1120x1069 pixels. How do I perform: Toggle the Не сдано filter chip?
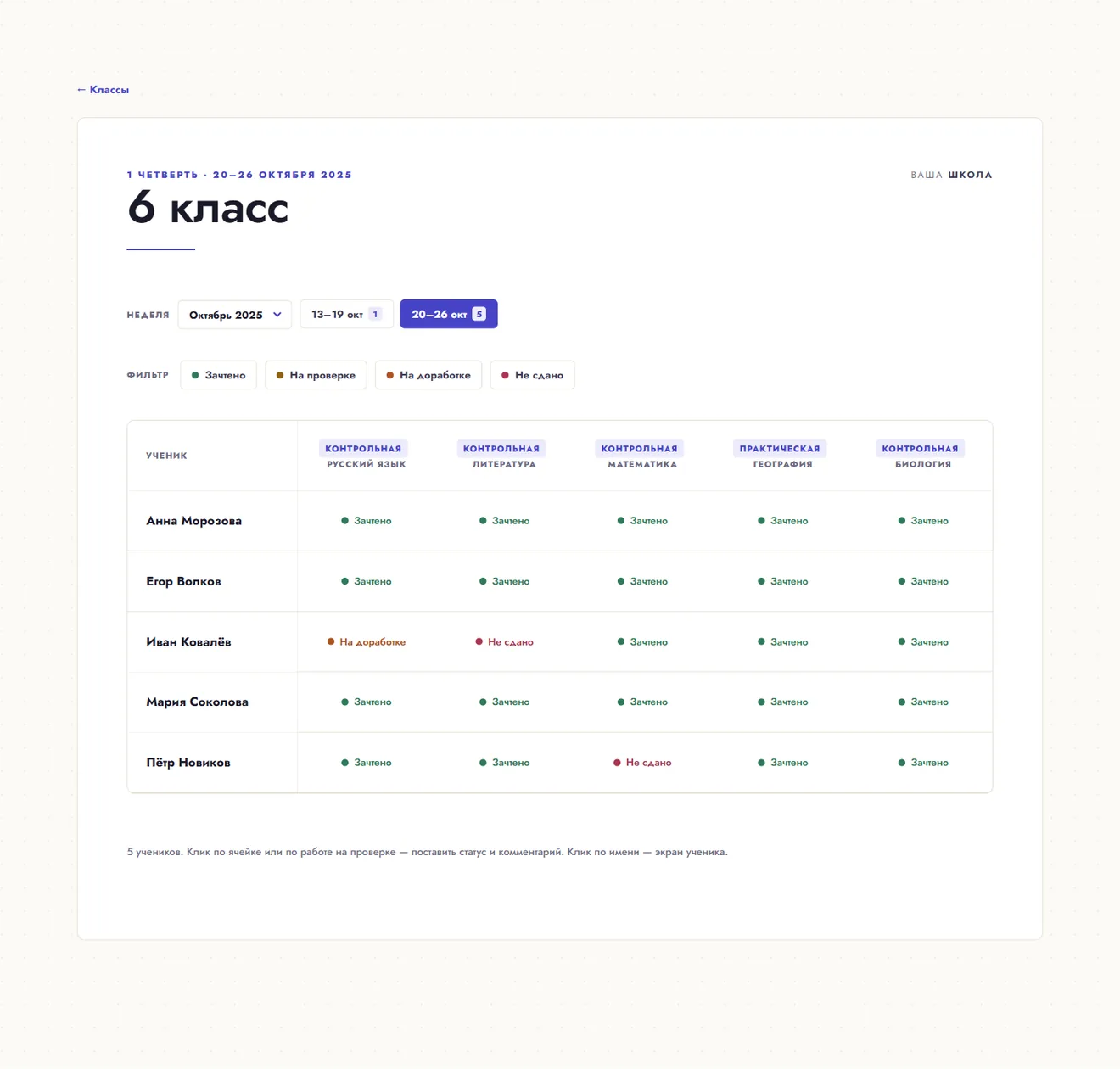pyautogui.click(x=532, y=375)
